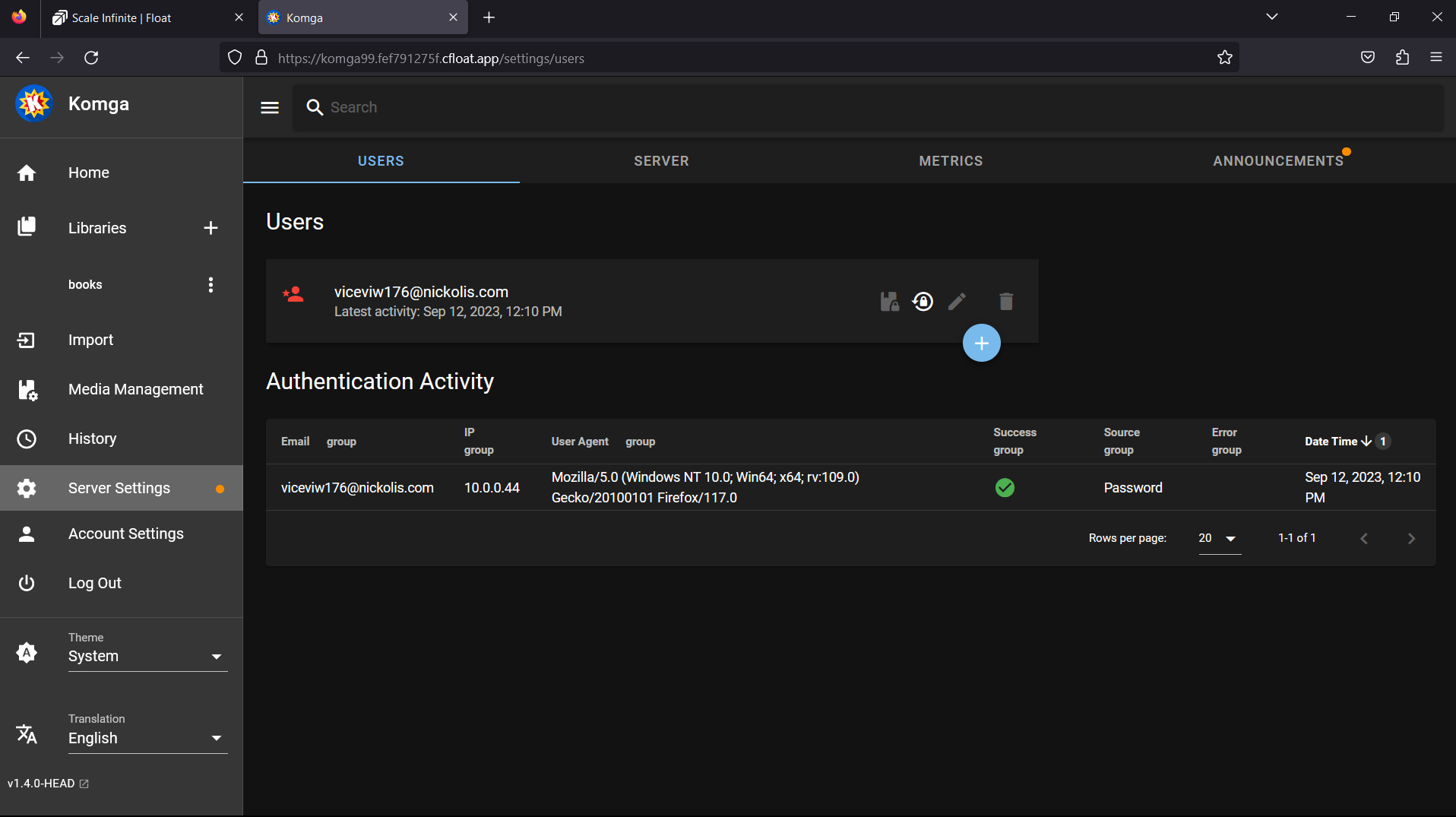Click the browser URL address bar

pyautogui.click(x=730, y=59)
